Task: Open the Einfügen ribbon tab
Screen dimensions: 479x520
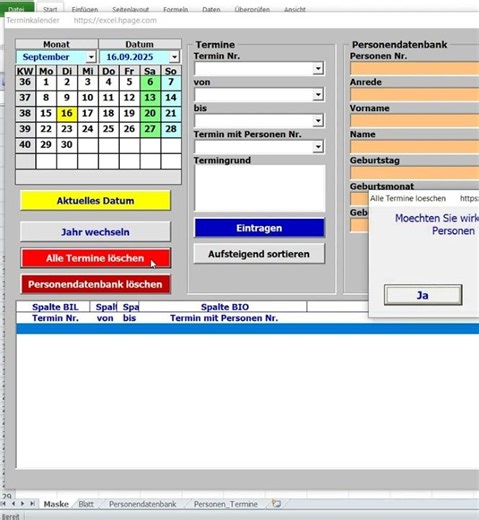Action: pyautogui.click(x=85, y=9)
